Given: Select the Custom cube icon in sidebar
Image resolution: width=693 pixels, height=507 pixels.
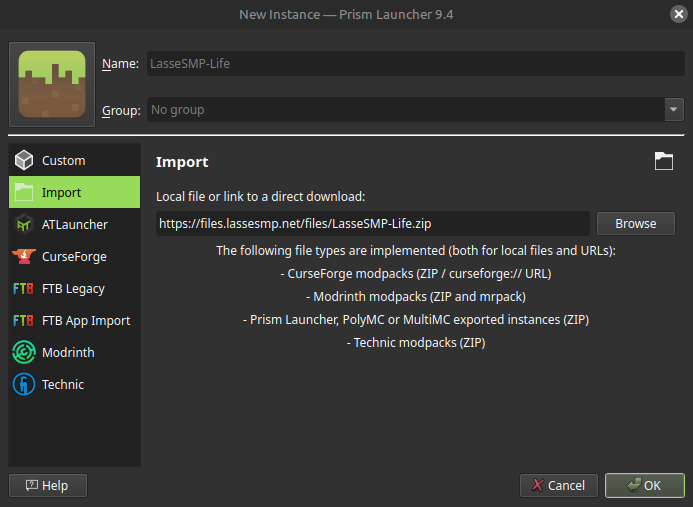Looking at the screenshot, I should pyautogui.click(x=24, y=161).
